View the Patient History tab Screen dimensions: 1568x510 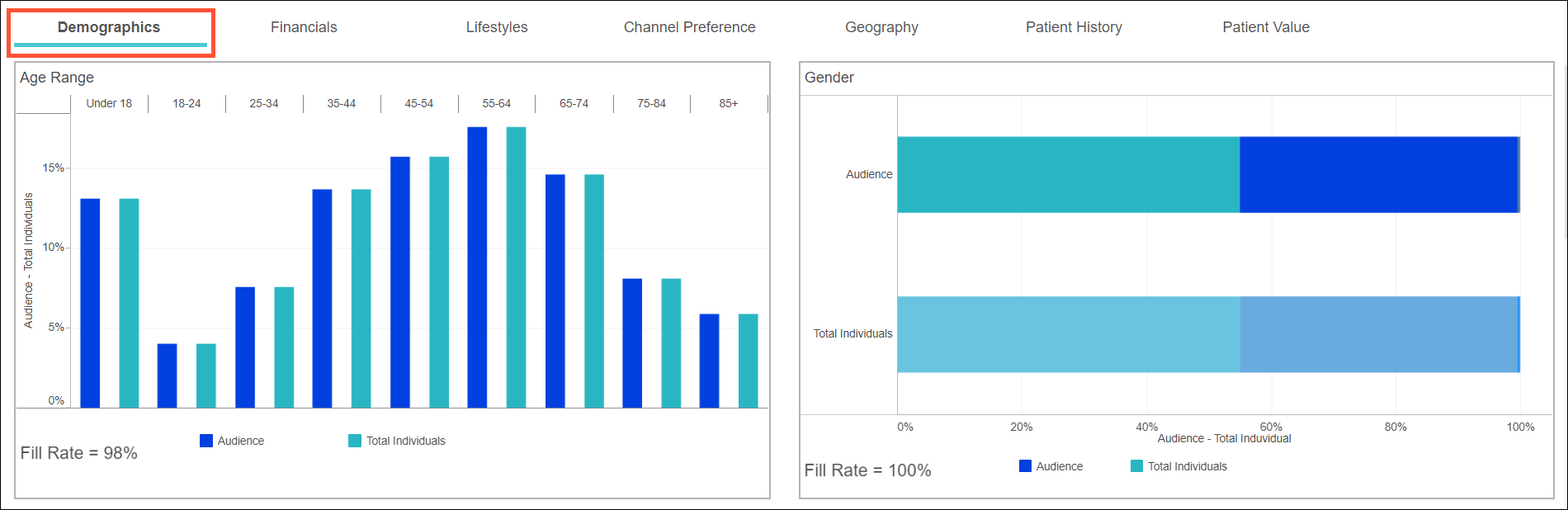point(1073,28)
